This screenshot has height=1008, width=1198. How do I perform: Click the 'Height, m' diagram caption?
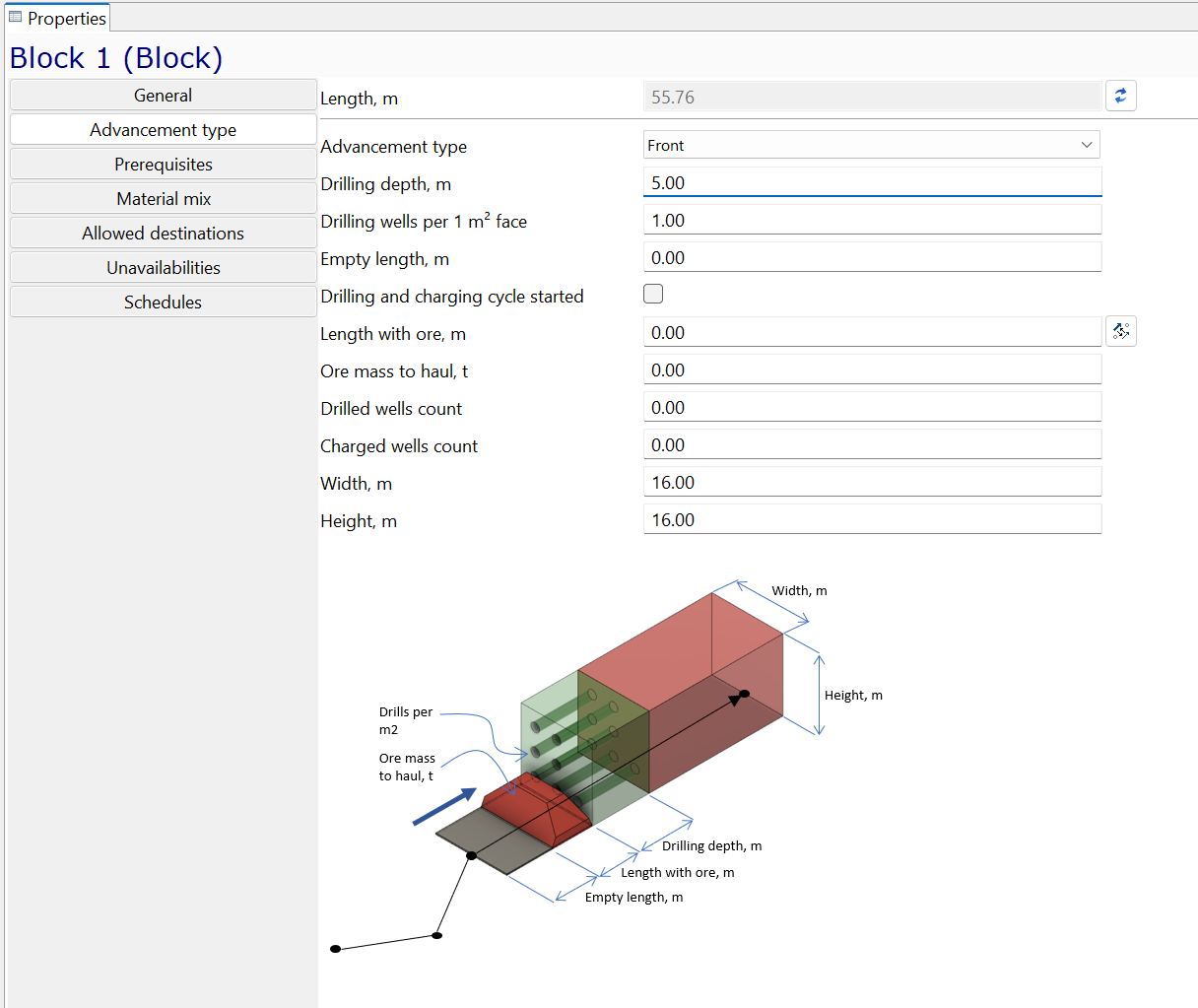[x=853, y=695]
